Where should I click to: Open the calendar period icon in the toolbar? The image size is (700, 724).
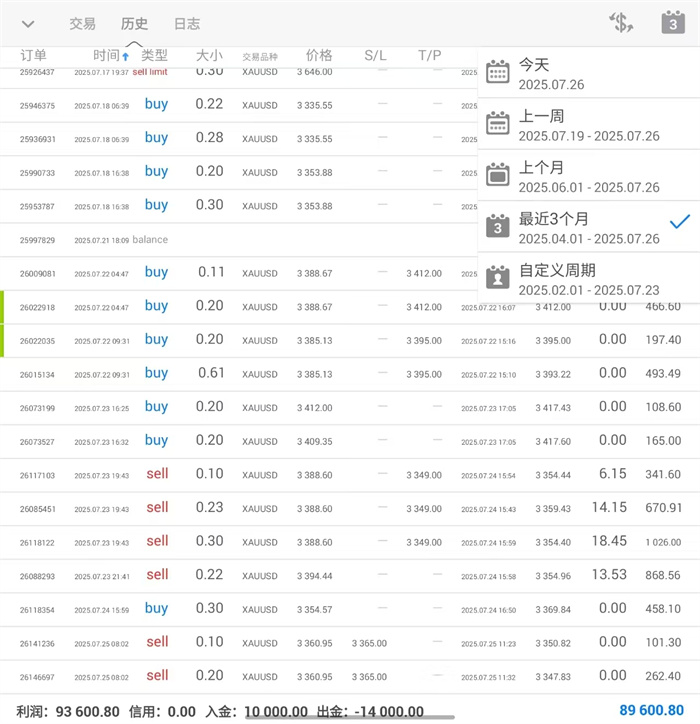673,23
